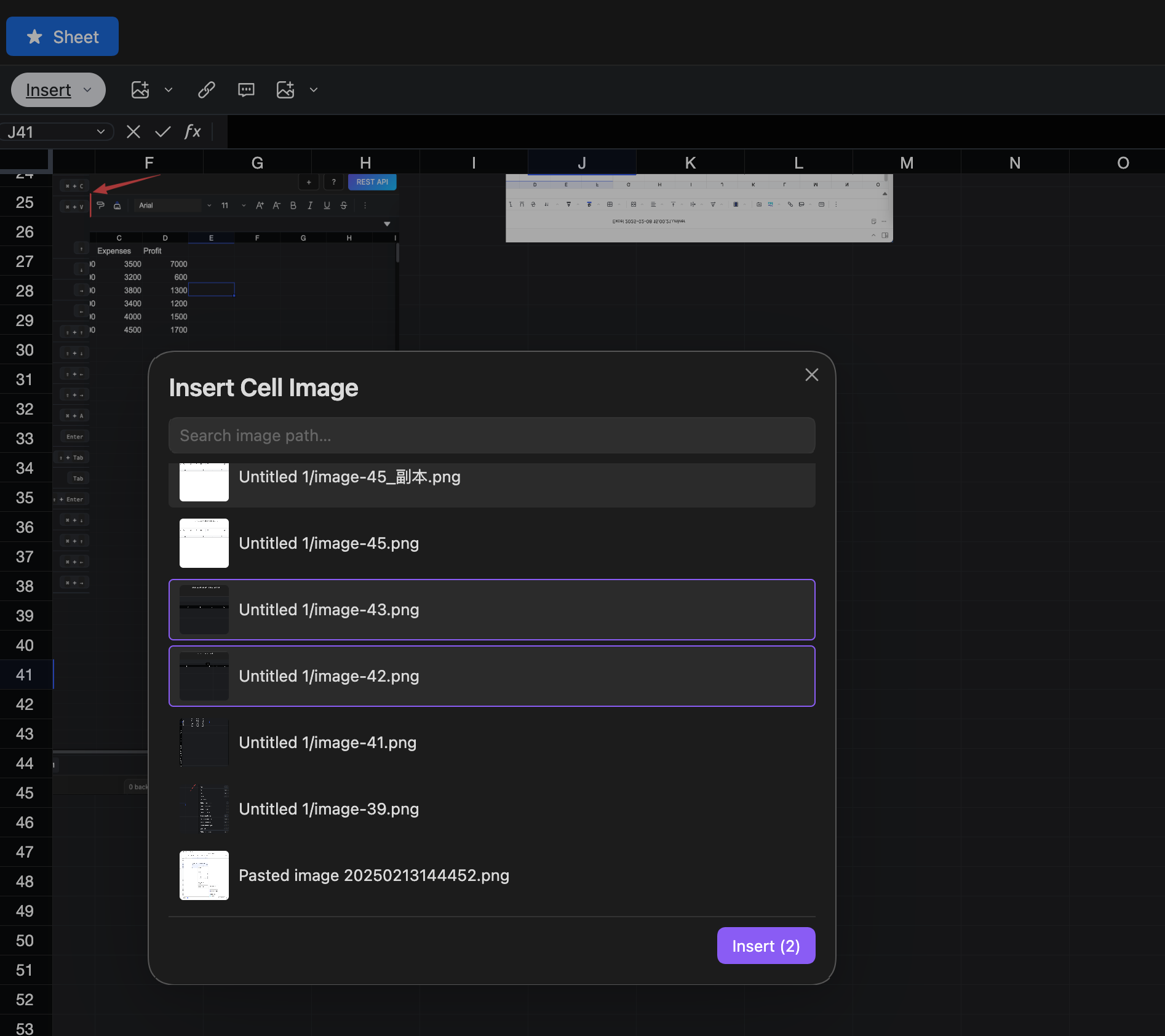The height and width of the screenshot is (1036, 1165).
Task: Click the insert cell image icon
Action: coord(285,90)
